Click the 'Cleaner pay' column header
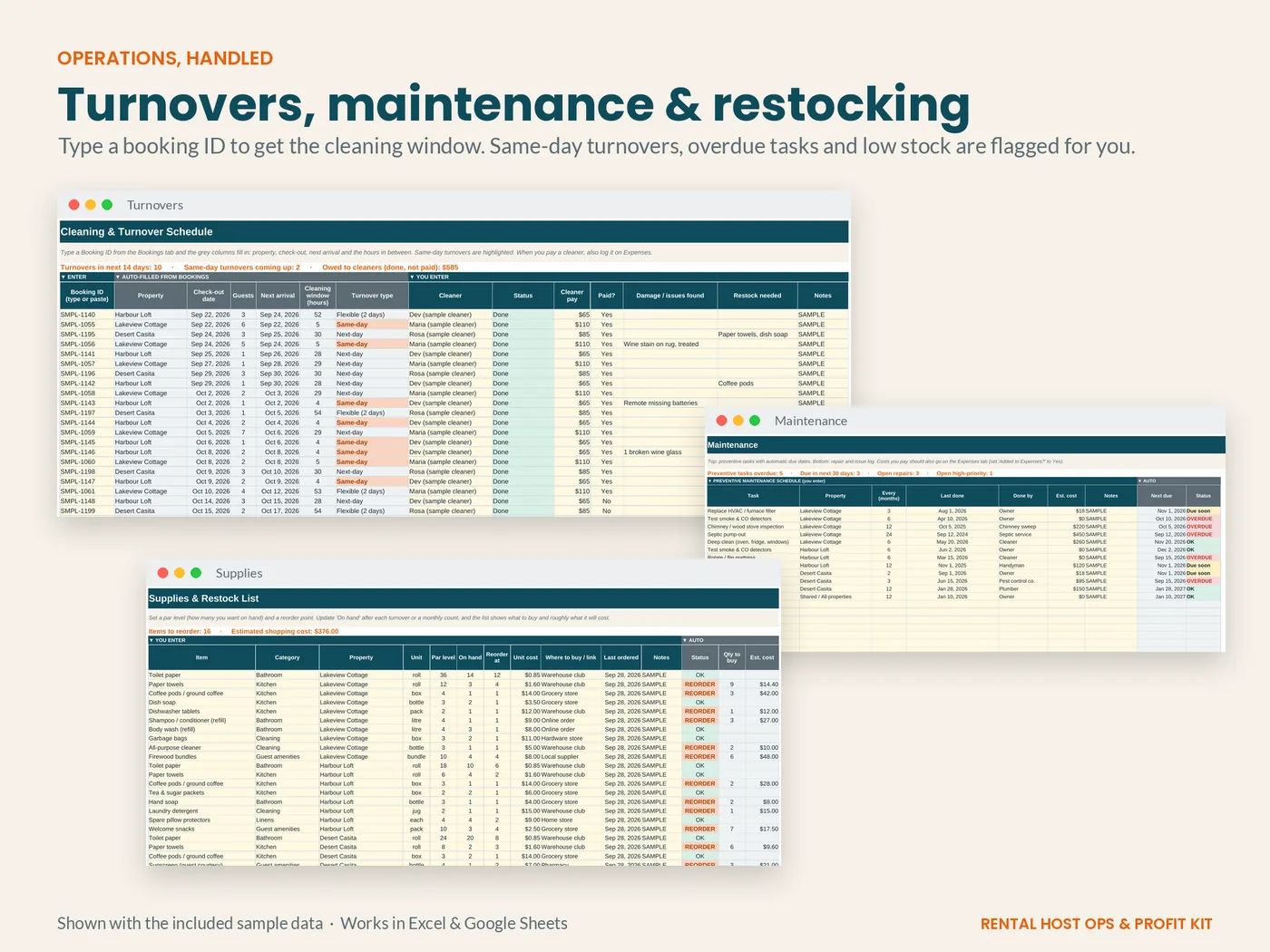Image resolution: width=1270 pixels, height=952 pixels. point(572,296)
